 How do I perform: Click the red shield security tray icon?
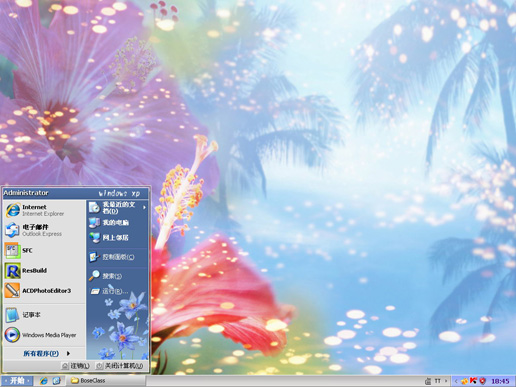(x=482, y=381)
